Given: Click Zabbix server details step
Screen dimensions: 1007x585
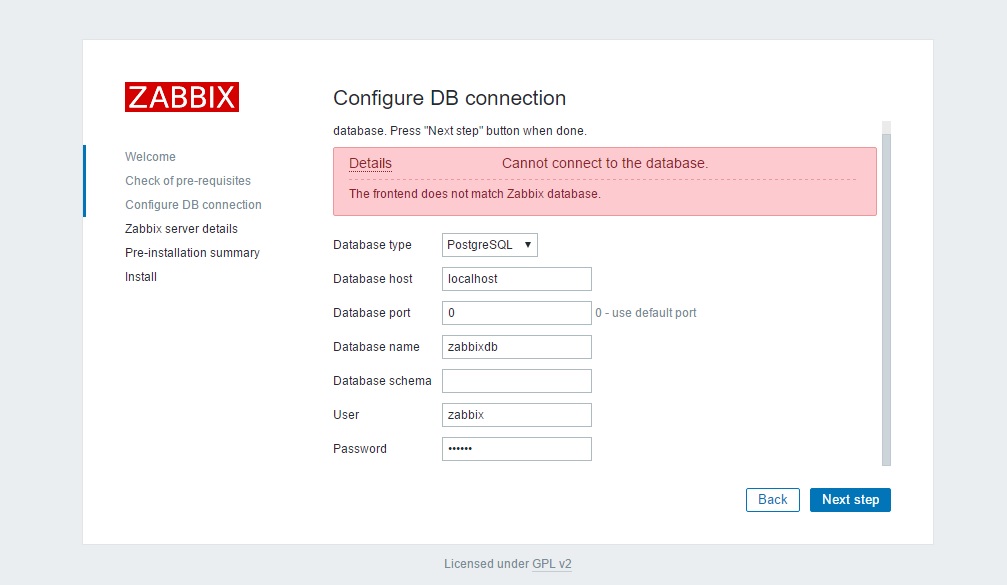Looking at the screenshot, I should click(x=181, y=229).
